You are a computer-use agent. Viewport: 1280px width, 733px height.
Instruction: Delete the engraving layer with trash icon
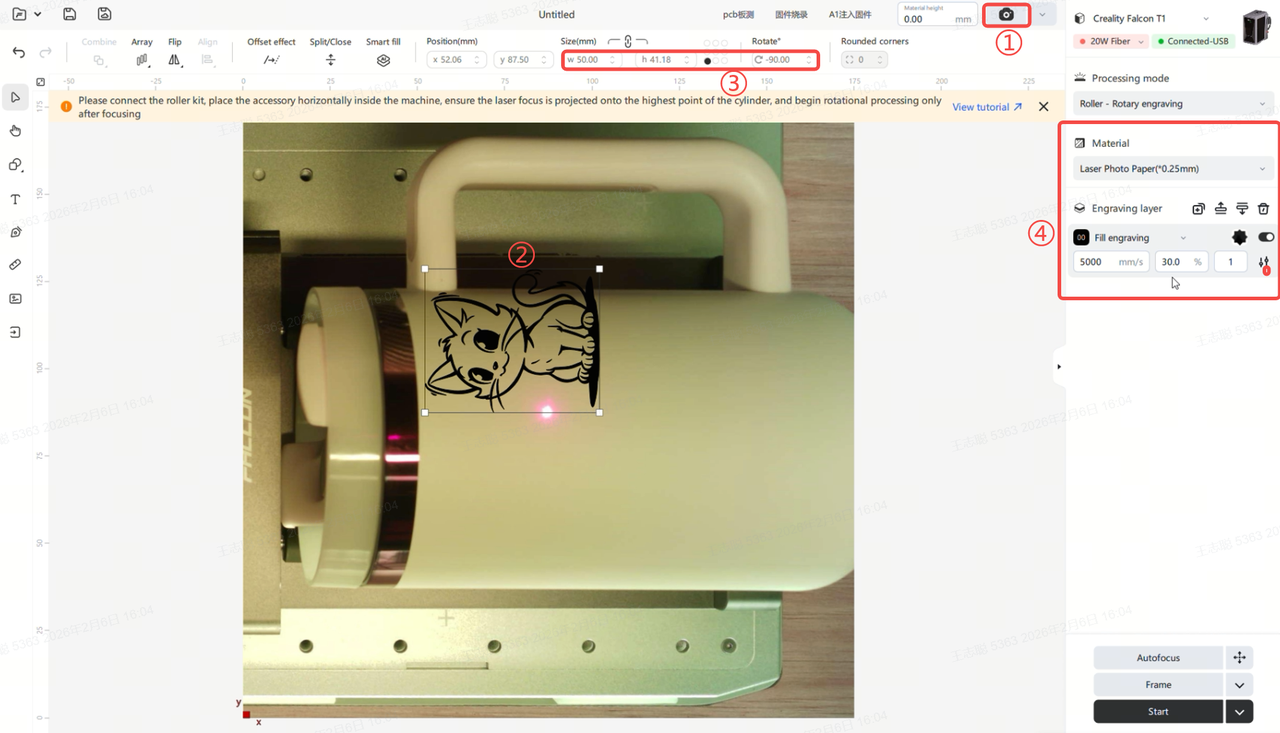click(x=1263, y=209)
